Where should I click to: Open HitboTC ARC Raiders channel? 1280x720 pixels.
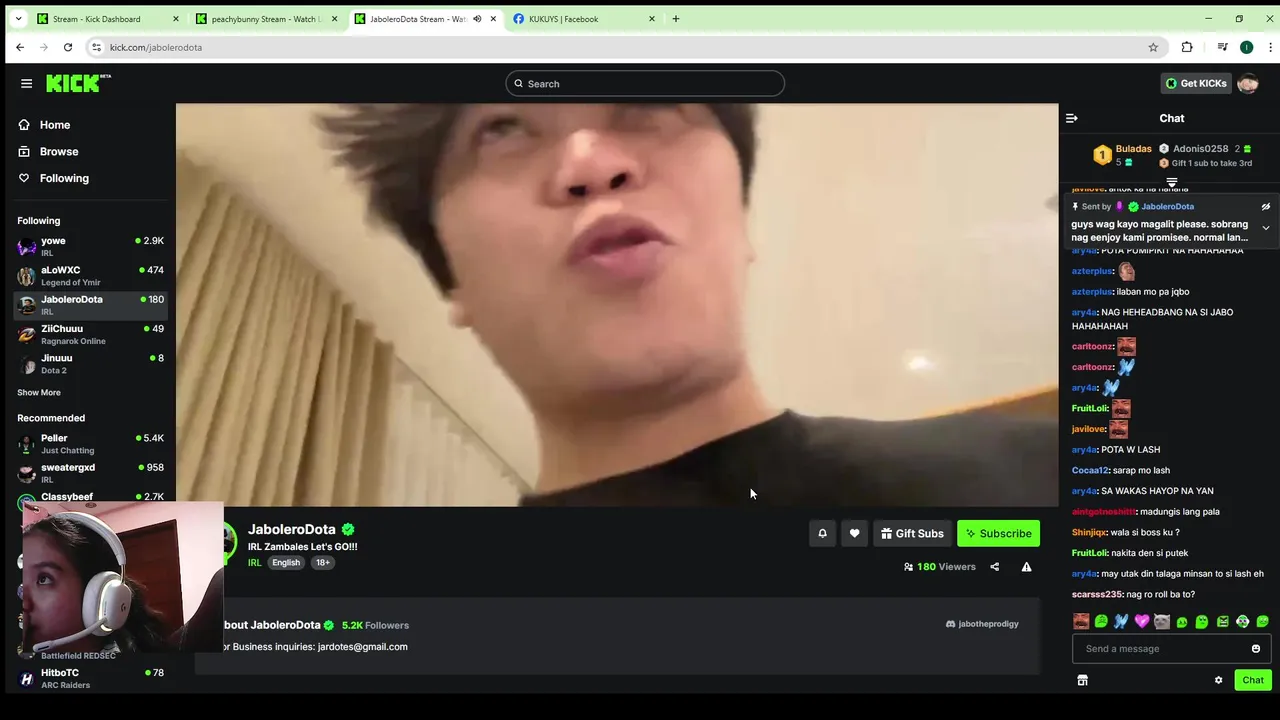(x=90, y=679)
